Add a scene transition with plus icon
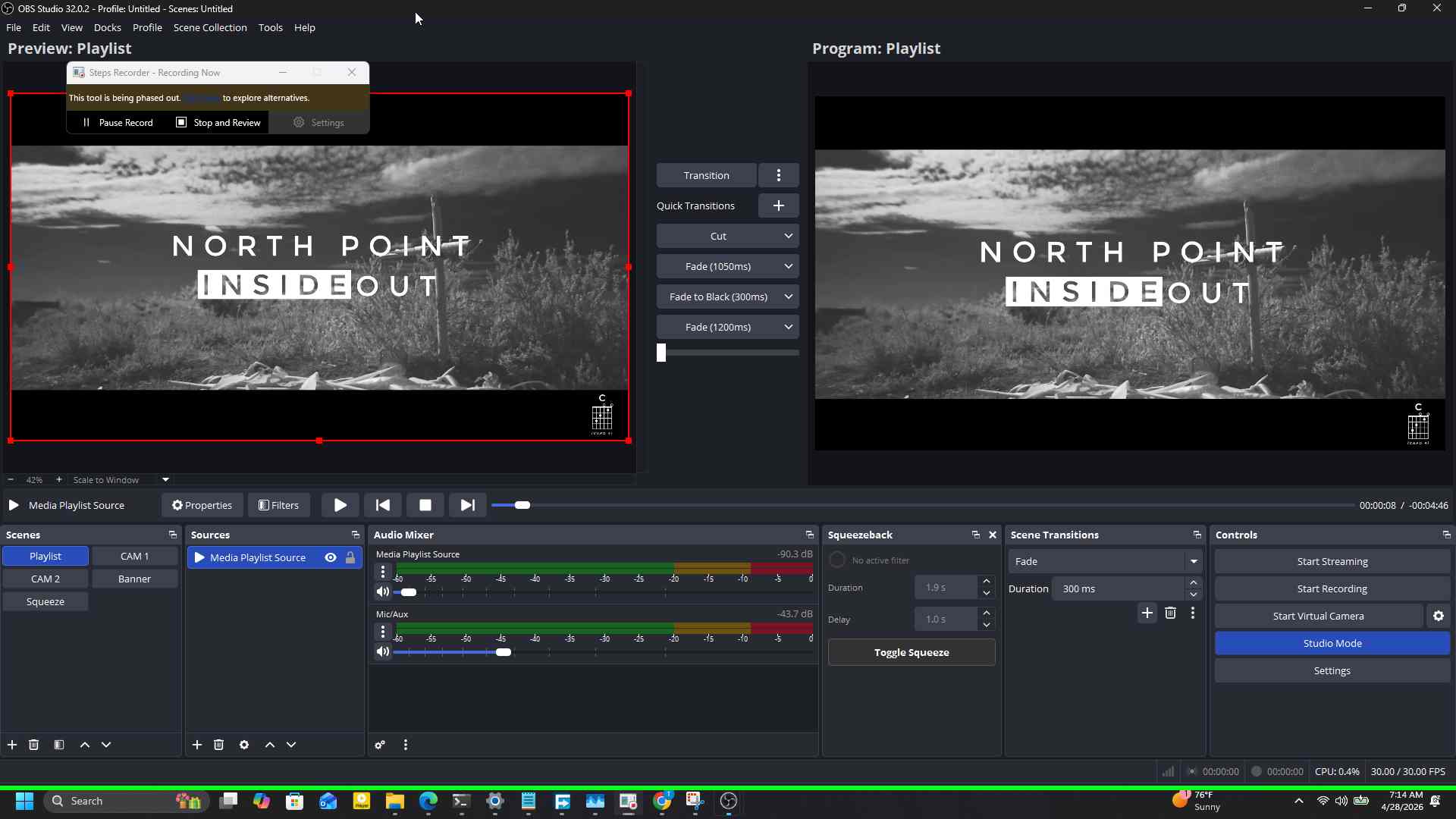The height and width of the screenshot is (819, 1456). point(1147,613)
